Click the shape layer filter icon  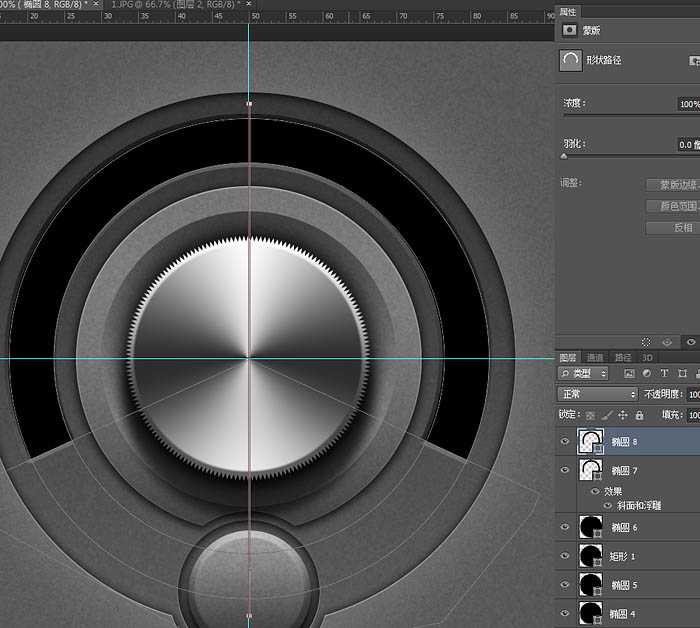pyautogui.click(x=682, y=374)
